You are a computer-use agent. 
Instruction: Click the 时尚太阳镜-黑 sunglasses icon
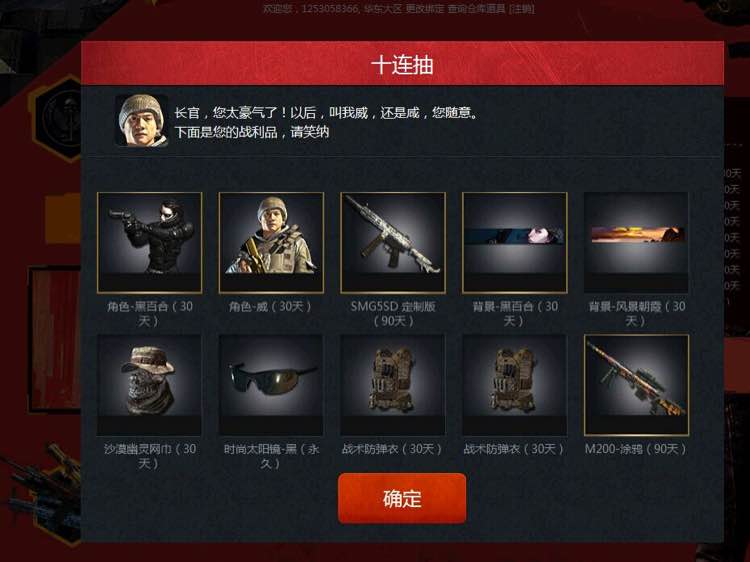click(271, 385)
